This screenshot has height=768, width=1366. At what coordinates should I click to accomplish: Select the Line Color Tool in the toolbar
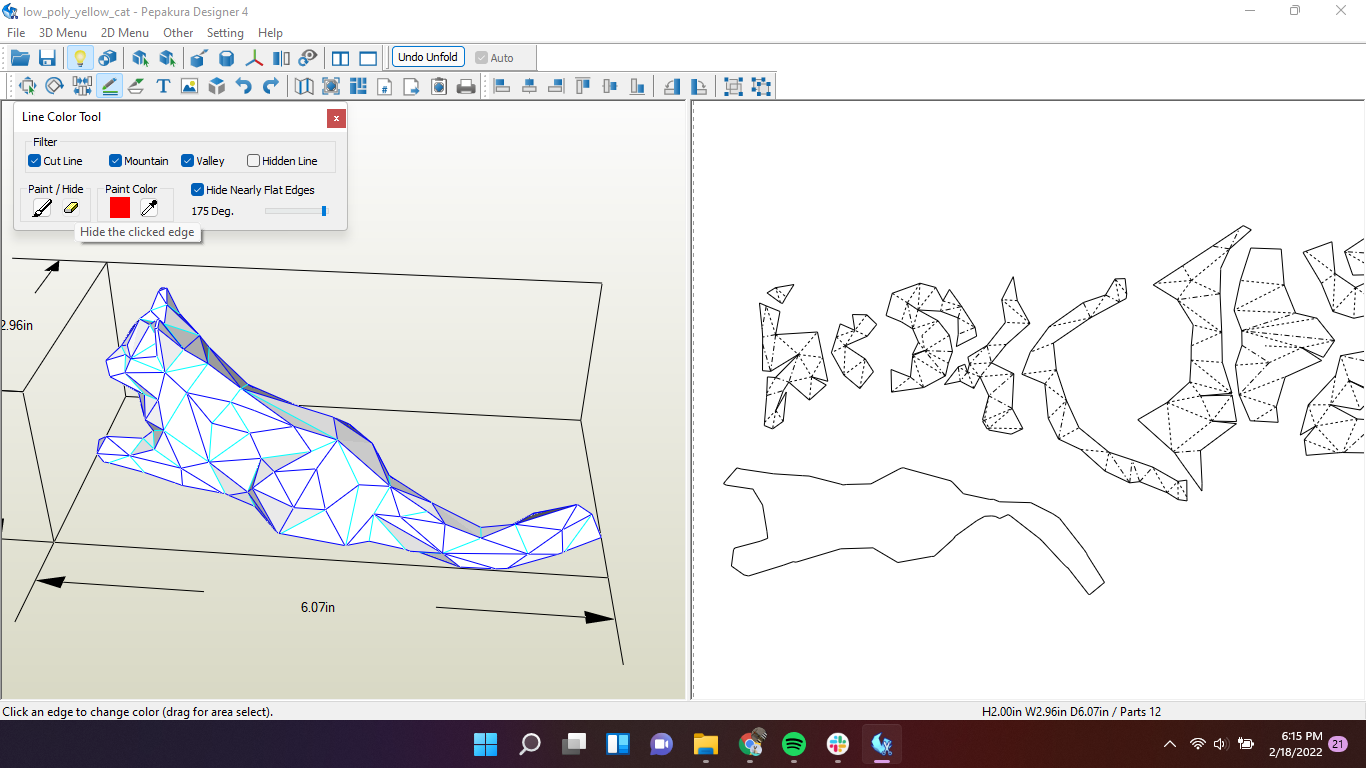point(110,86)
